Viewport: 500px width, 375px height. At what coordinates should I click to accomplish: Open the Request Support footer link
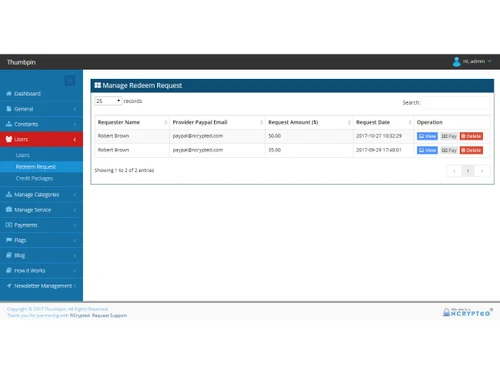[x=109, y=315]
